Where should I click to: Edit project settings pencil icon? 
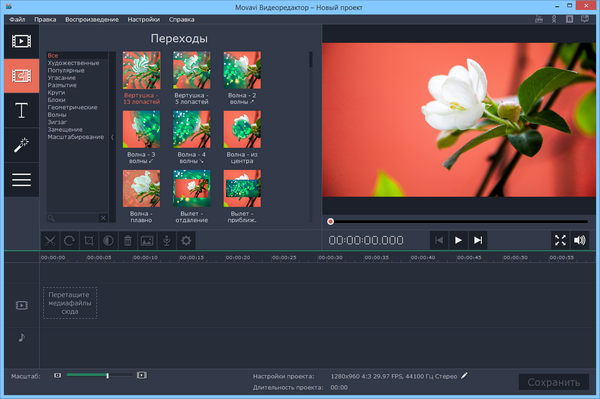(x=464, y=376)
